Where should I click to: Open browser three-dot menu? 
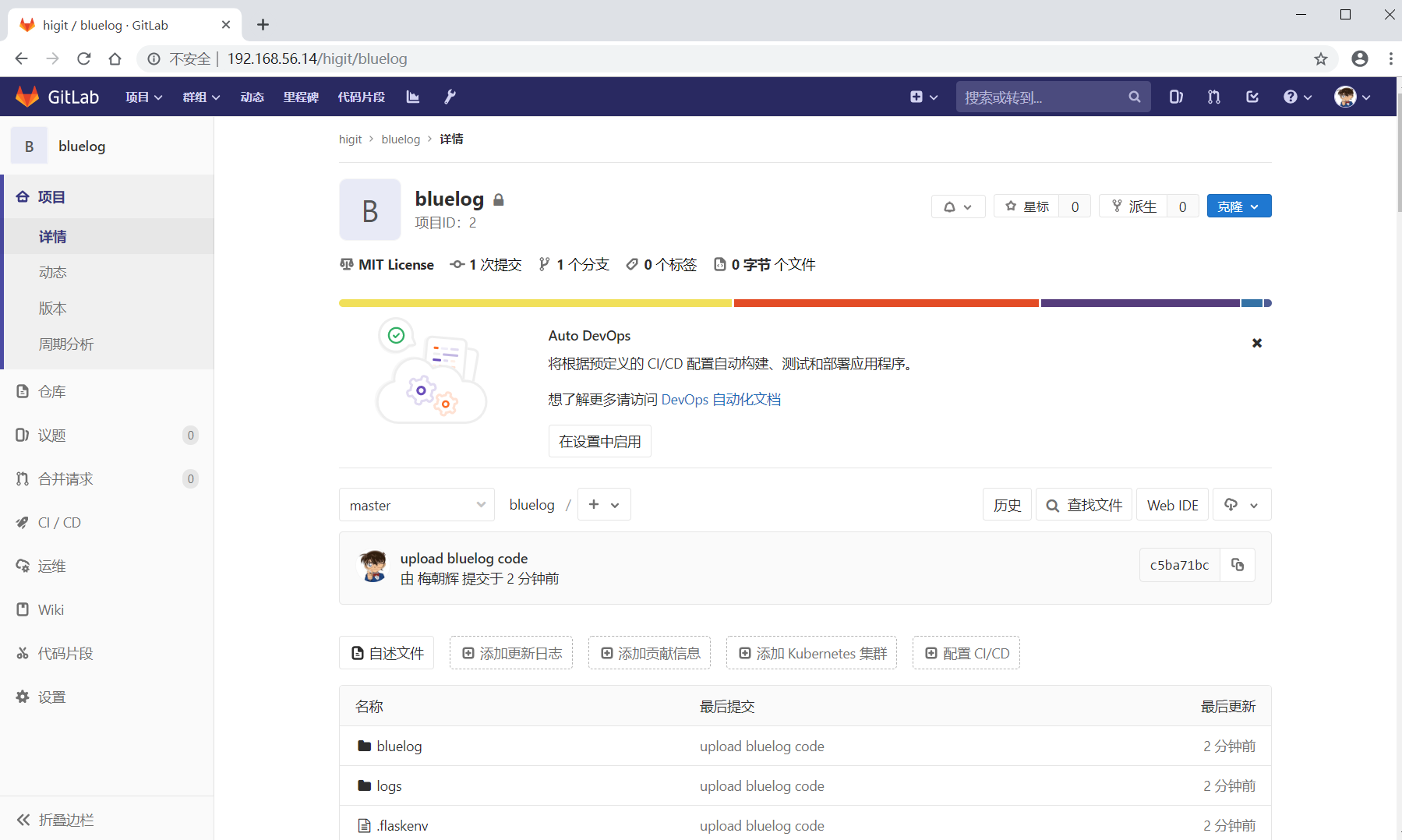click(1390, 58)
